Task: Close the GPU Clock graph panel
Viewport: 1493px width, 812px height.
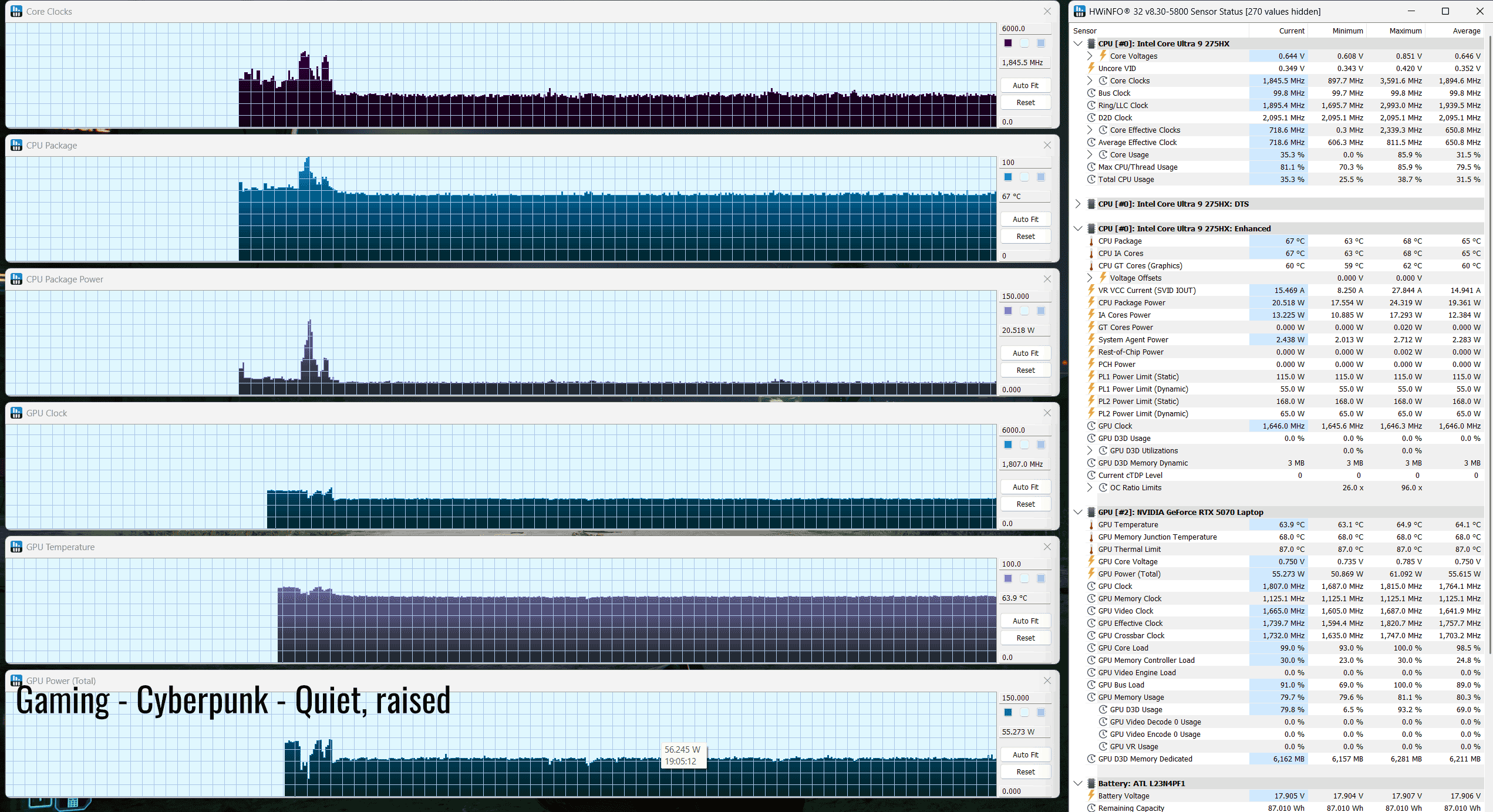Action: [x=1047, y=413]
